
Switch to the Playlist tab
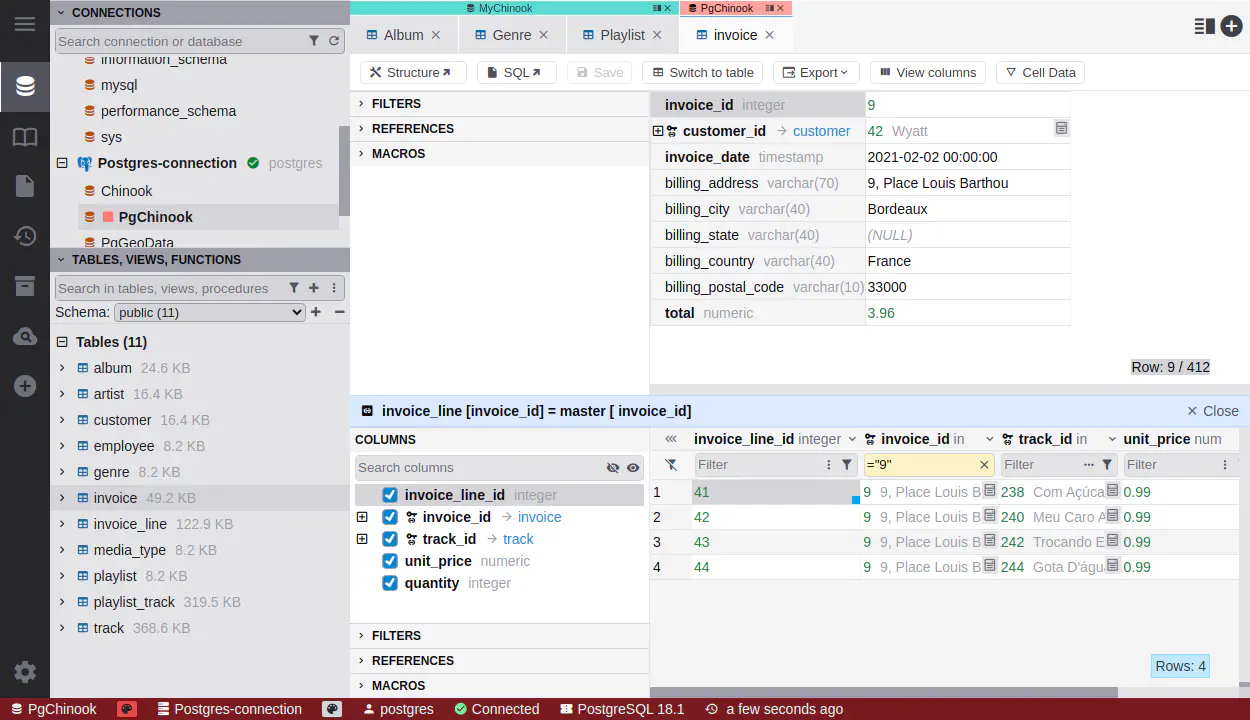(x=622, y=35)
